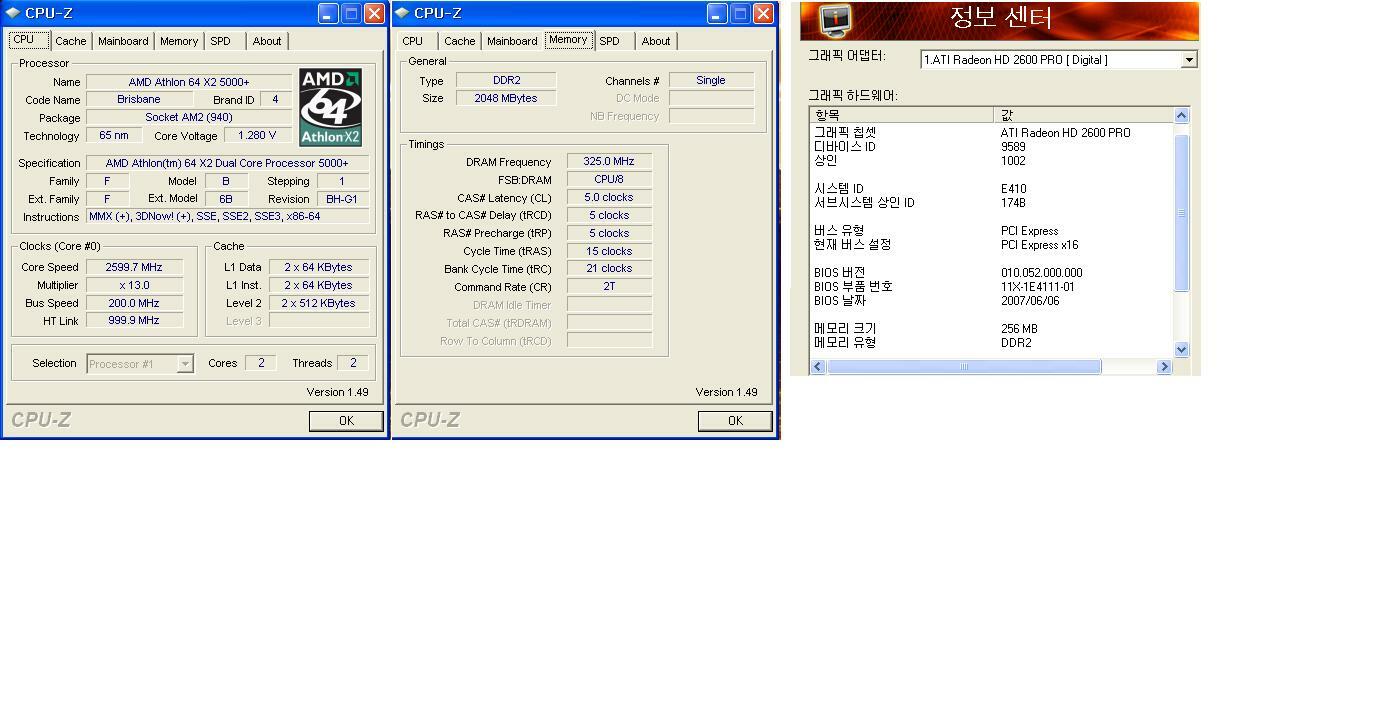Click the Core Speed value 2599.7 MHz

click(134, 267)
